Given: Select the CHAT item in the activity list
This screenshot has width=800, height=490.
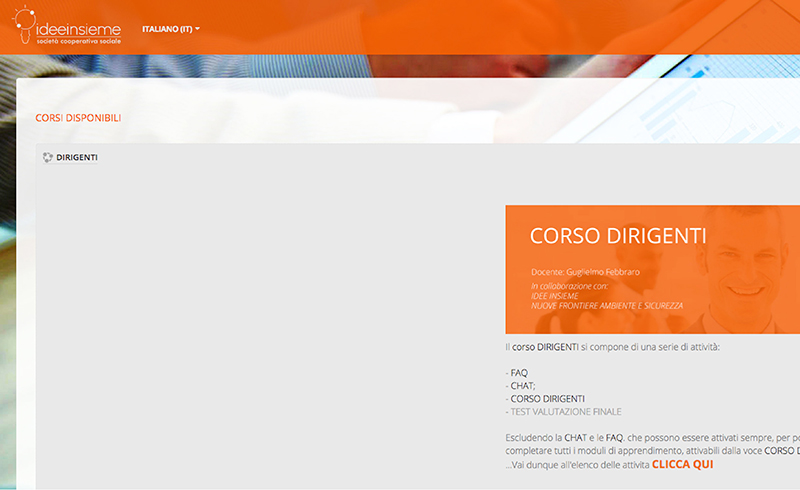Looking at the screenshot, I should [521, 386].
